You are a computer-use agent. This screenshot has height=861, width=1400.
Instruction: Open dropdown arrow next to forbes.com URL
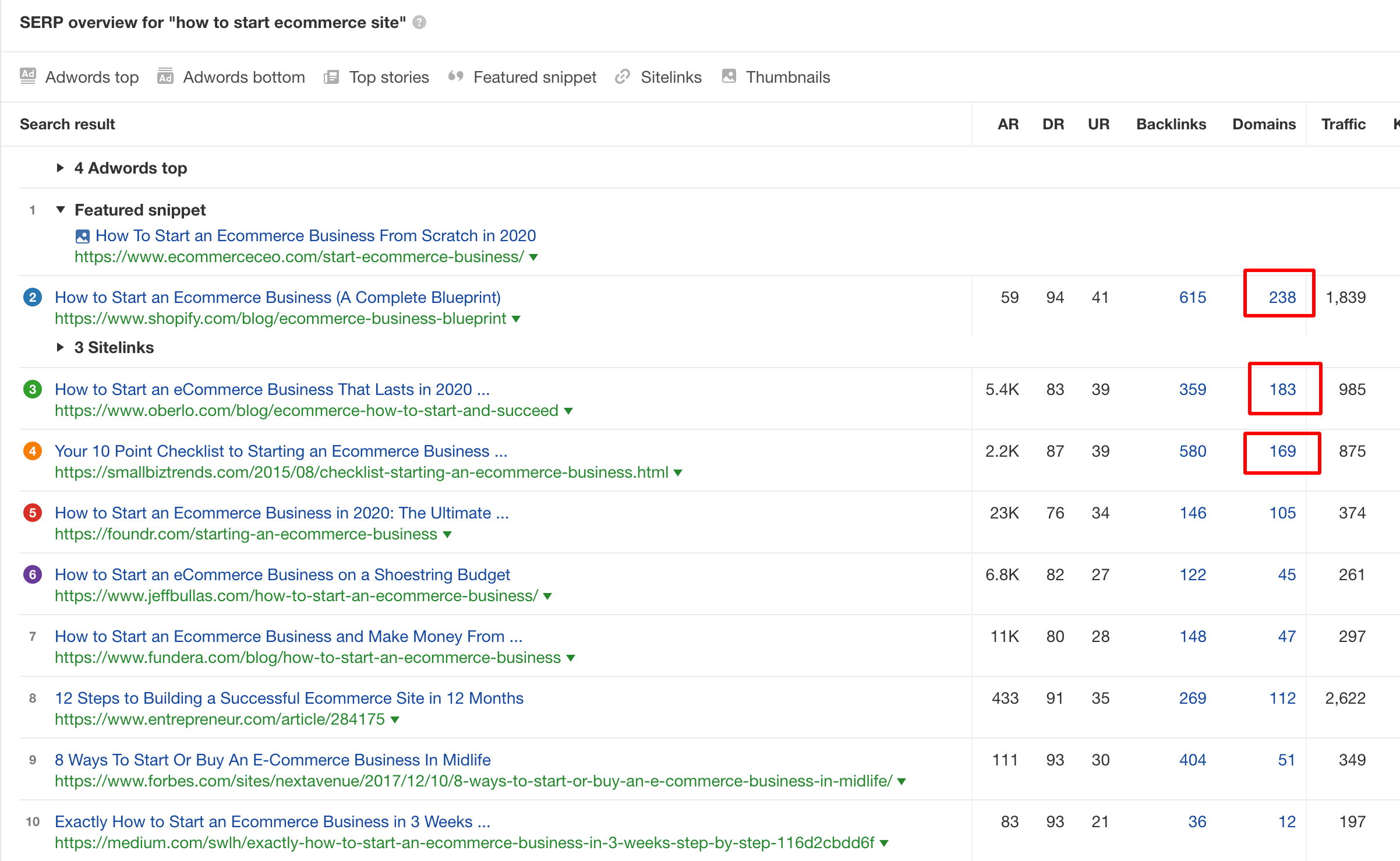tap(901, 782)
